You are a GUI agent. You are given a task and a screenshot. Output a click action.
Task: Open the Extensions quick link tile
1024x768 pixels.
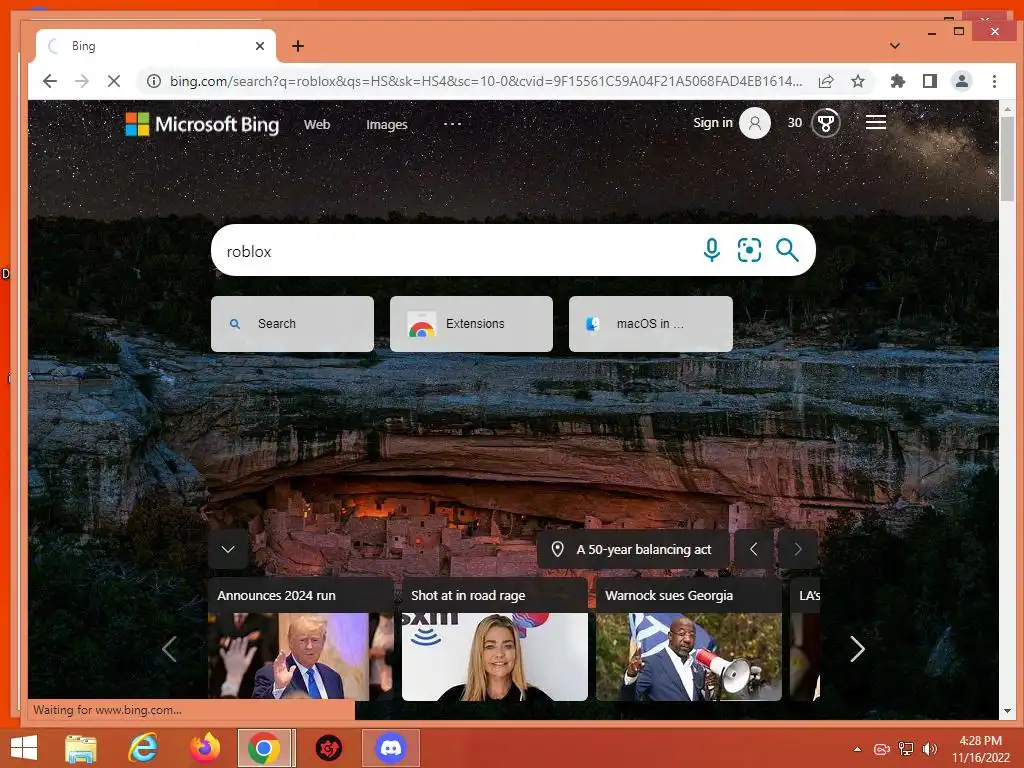(x=472, y=324)
